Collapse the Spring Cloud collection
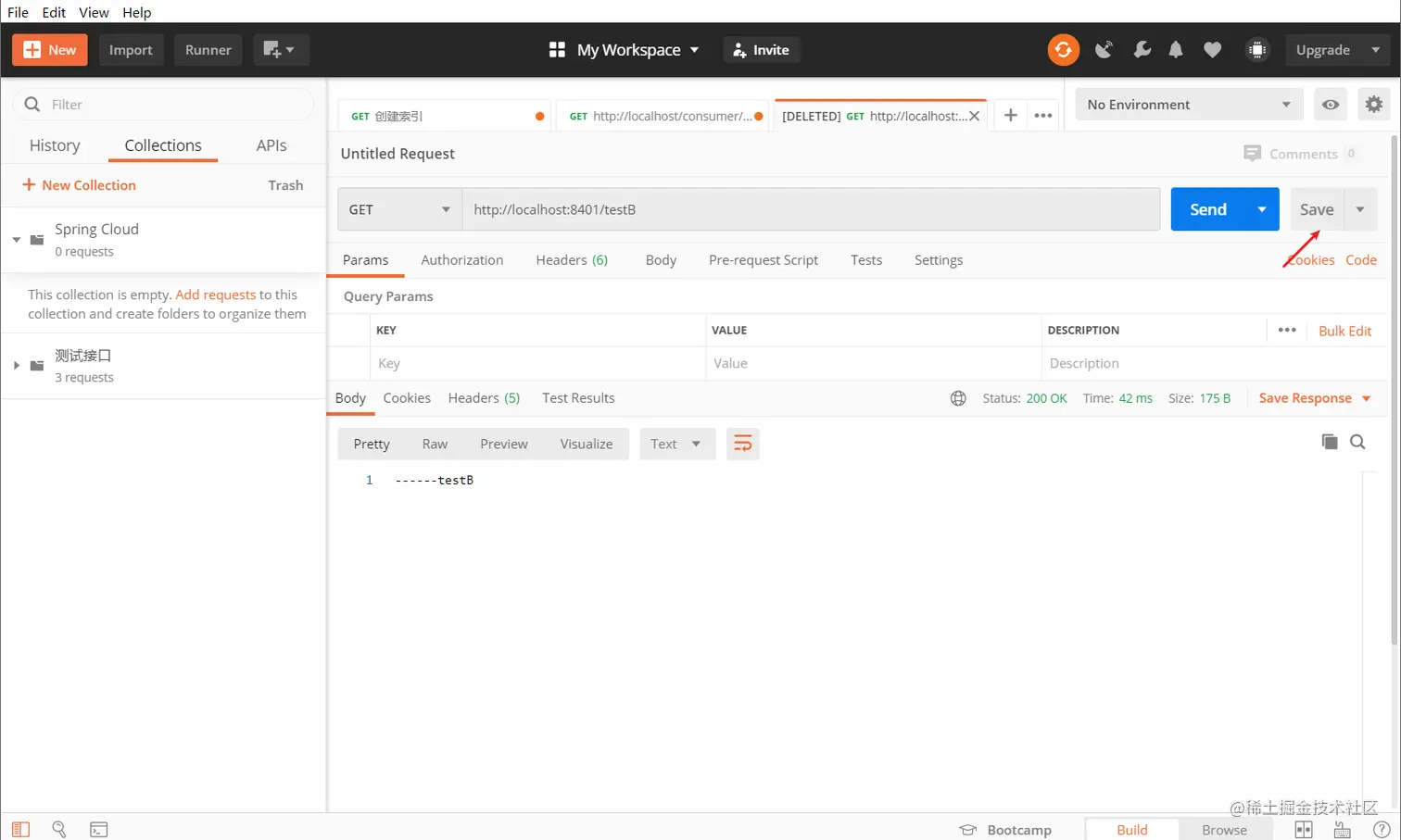Viewport: 1401px width, 840px height. (x=17, y=240)
